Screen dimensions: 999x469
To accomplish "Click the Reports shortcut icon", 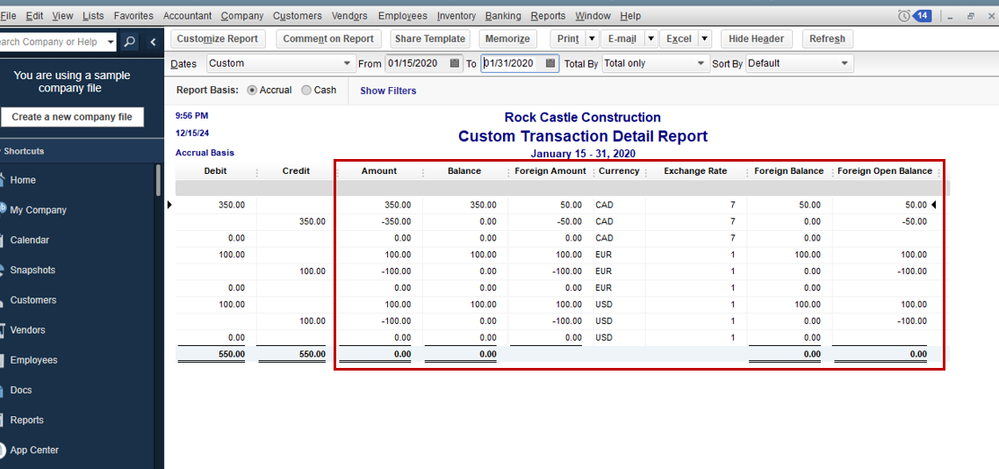I will pyautogui.click(x=4, y=420).
